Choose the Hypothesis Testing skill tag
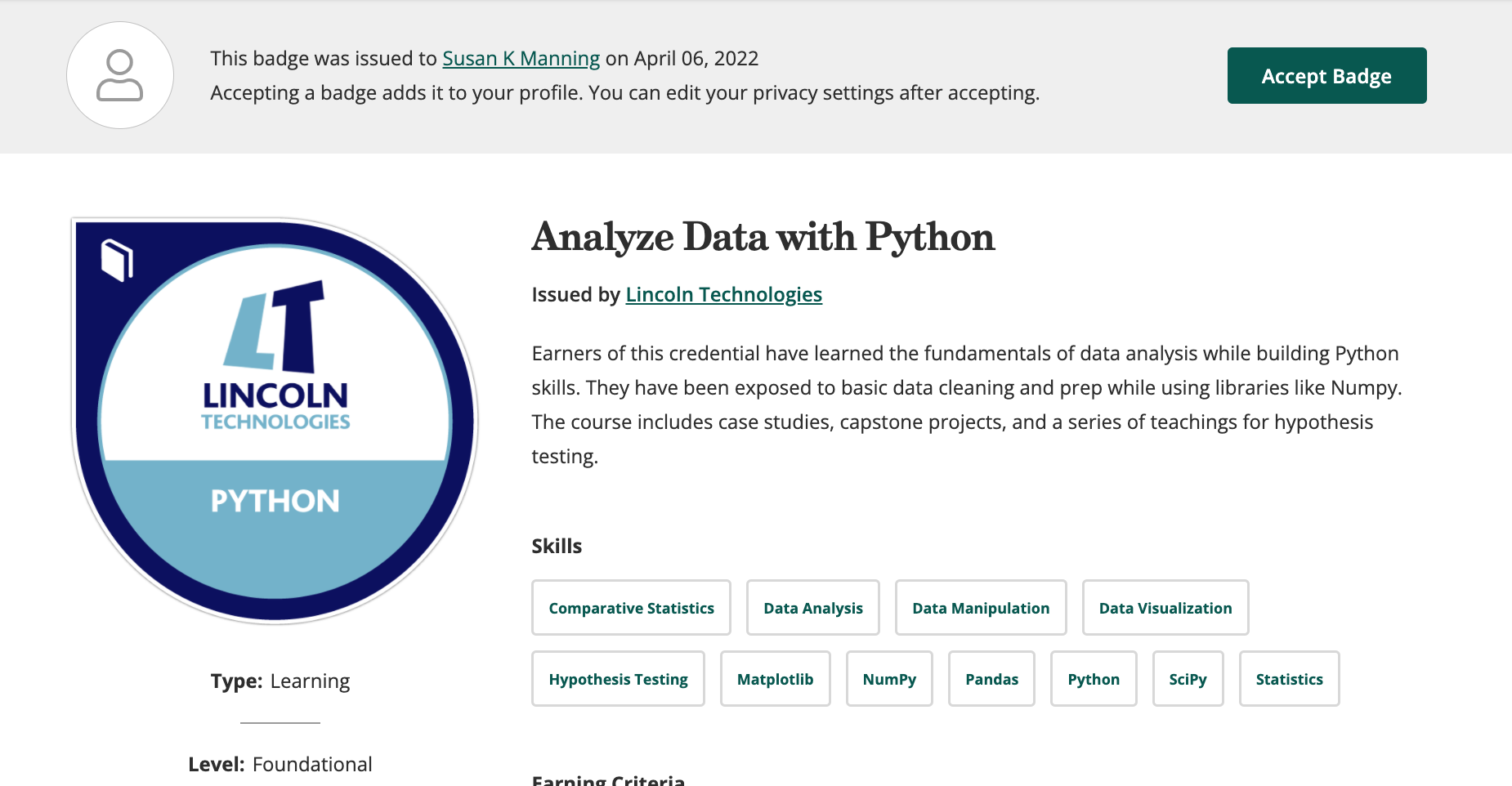1512x786 pixels. coord(618,679)
